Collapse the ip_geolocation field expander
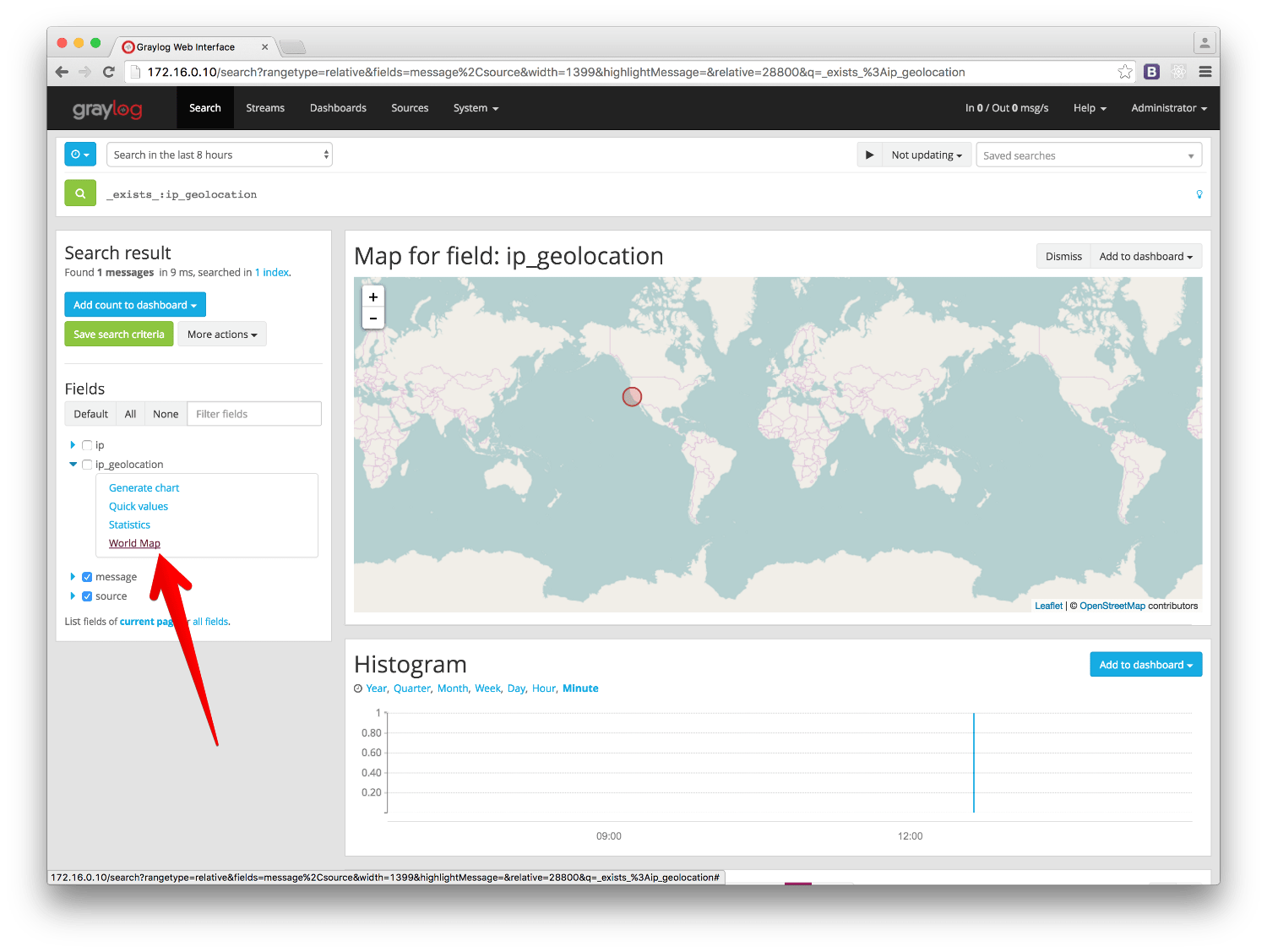 pyautogui.click(x=73, y=465)
